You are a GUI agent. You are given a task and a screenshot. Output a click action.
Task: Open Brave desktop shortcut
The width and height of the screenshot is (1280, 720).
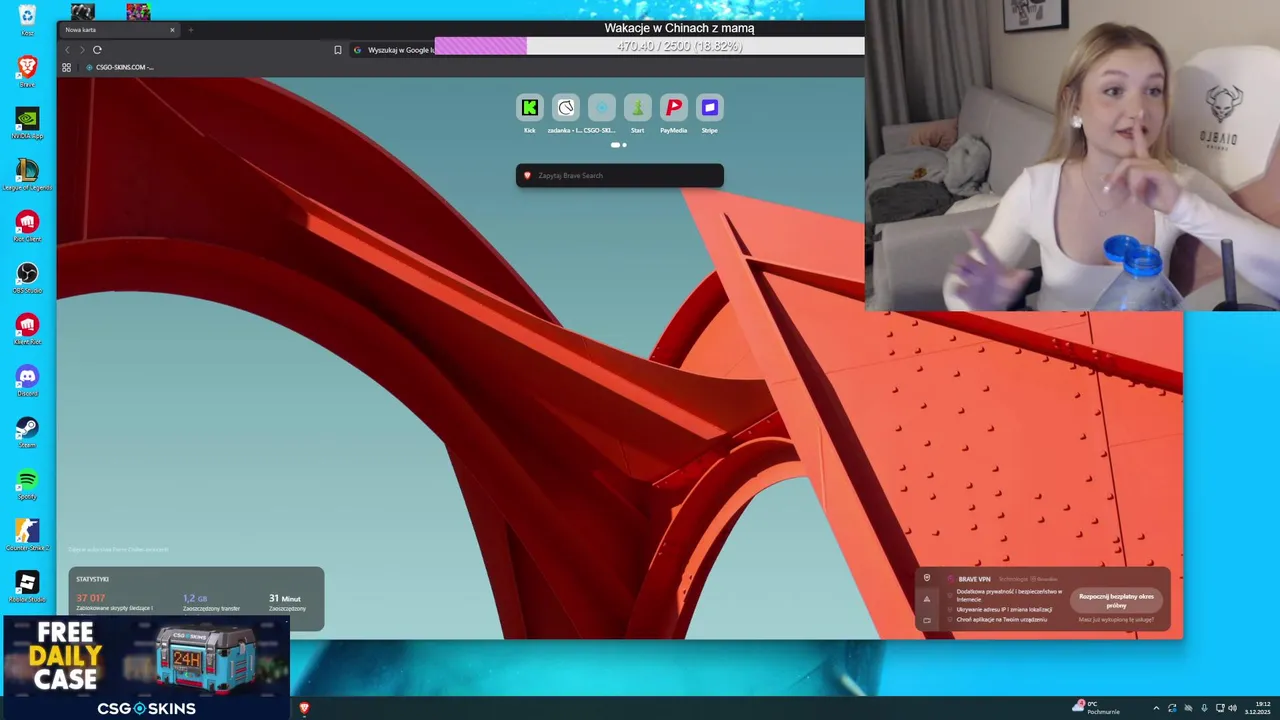click(x=27, y=71)
